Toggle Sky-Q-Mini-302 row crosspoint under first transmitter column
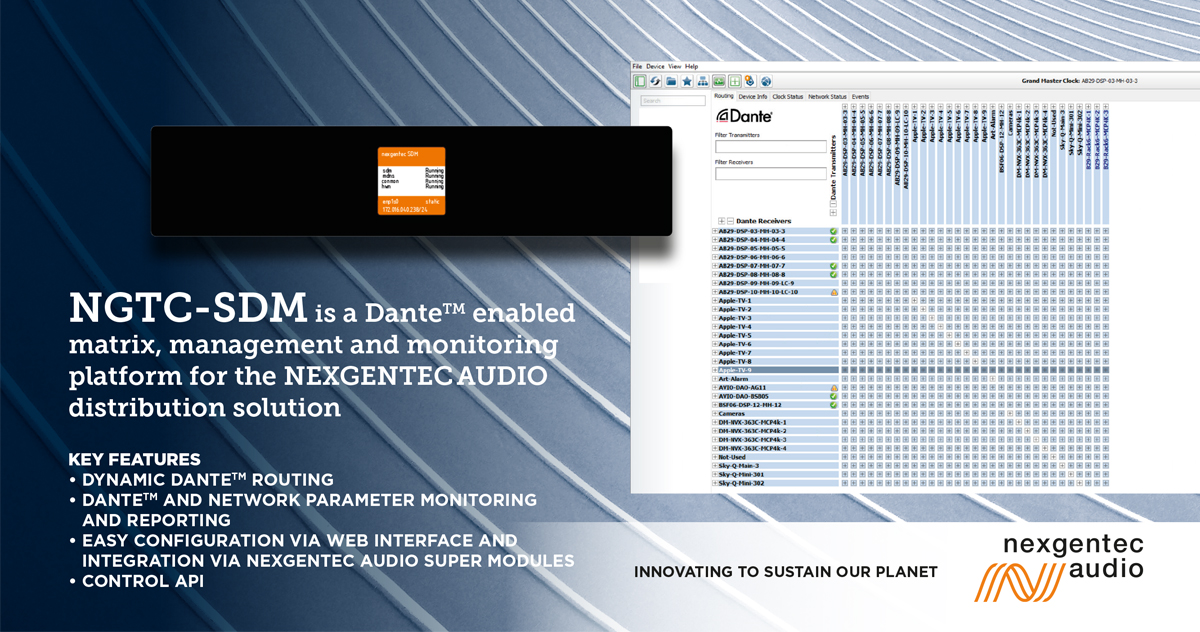1200x632 pixels. 845,483
